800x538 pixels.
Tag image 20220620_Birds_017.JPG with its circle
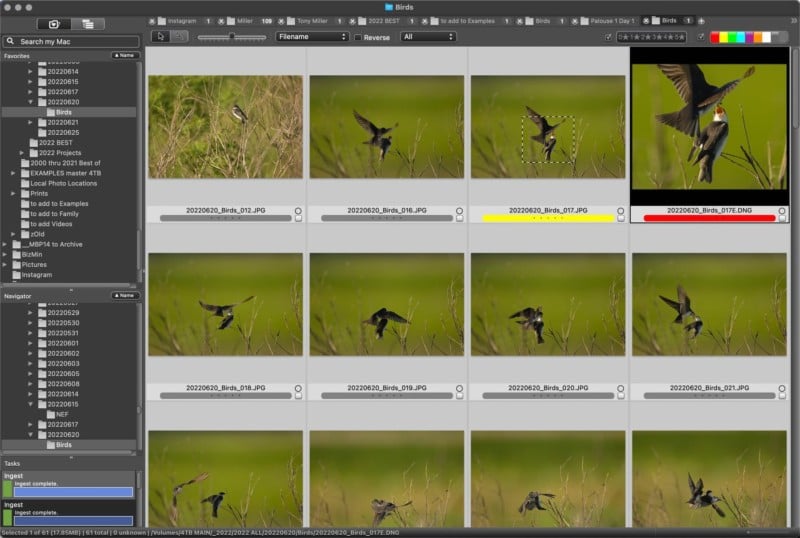[620, 211]
